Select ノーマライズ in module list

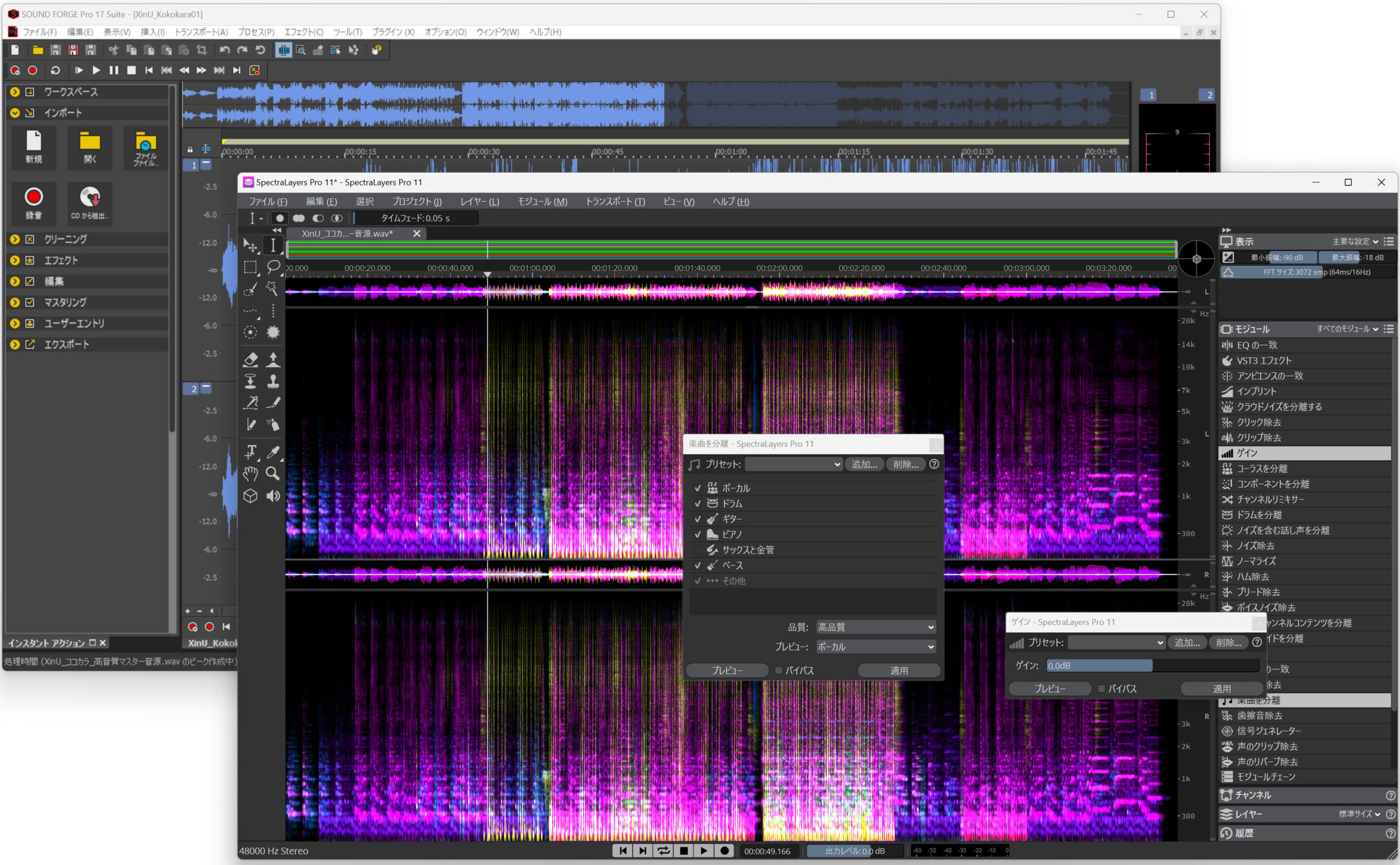pos(1305,561)
